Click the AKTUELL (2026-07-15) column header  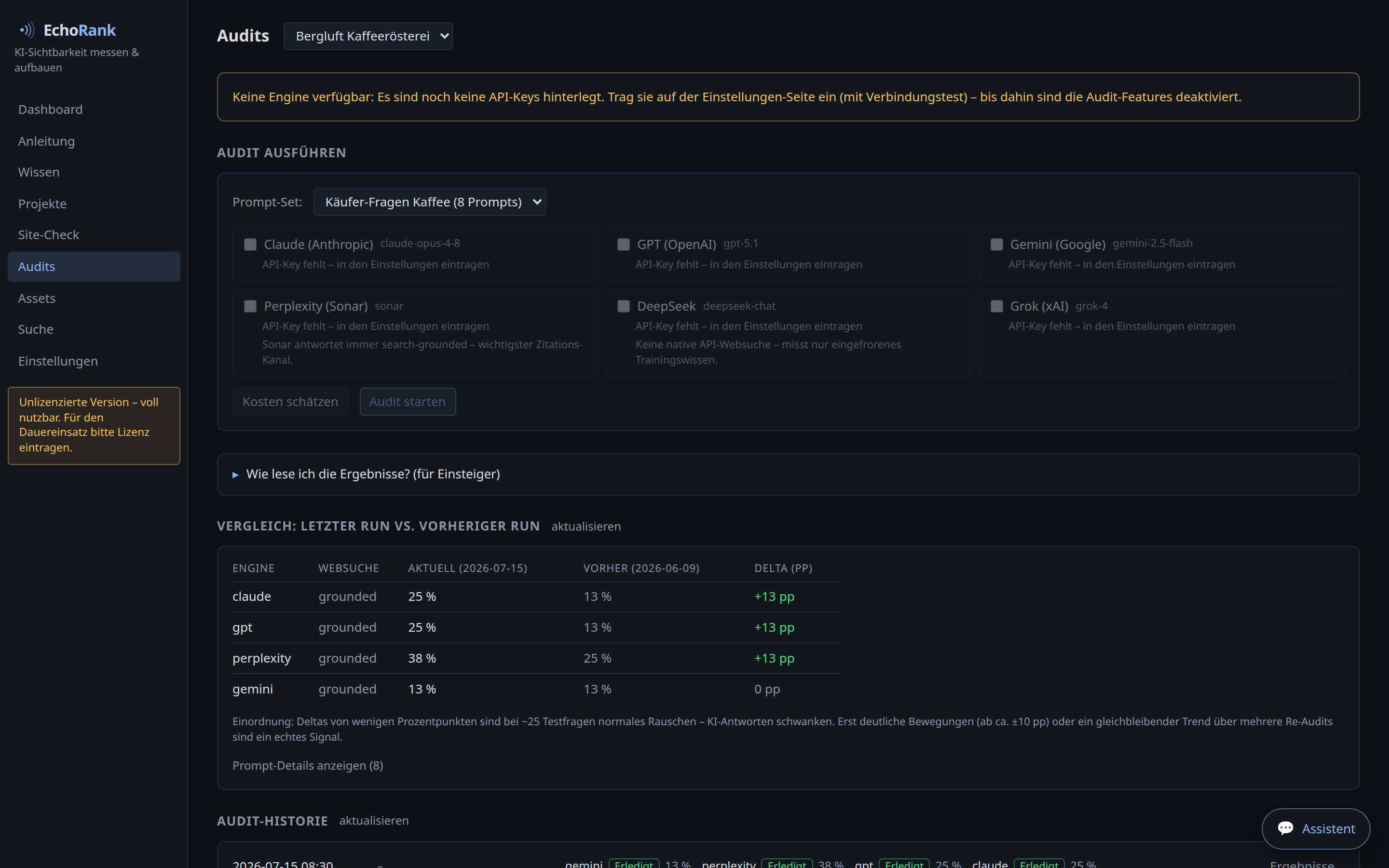(x=467, y=568)
